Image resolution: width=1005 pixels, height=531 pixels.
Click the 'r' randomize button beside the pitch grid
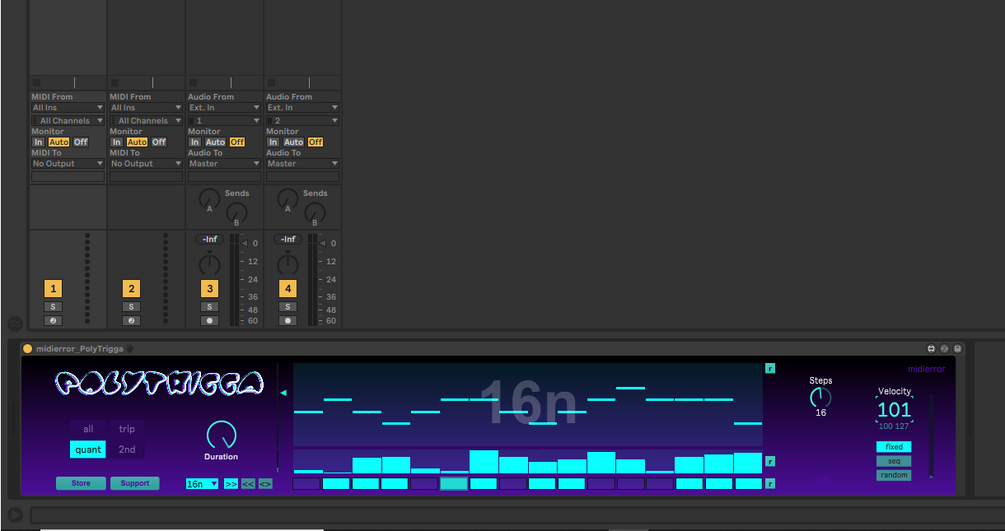point(770,368)
